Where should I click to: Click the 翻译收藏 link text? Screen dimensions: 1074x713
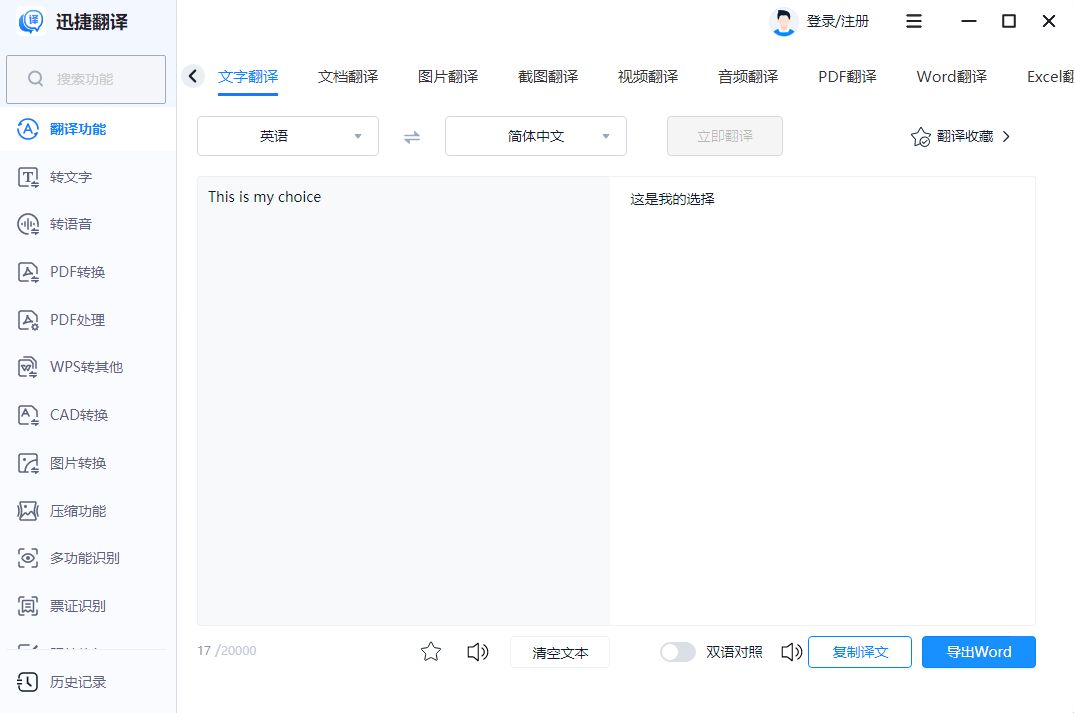point(965,136)
